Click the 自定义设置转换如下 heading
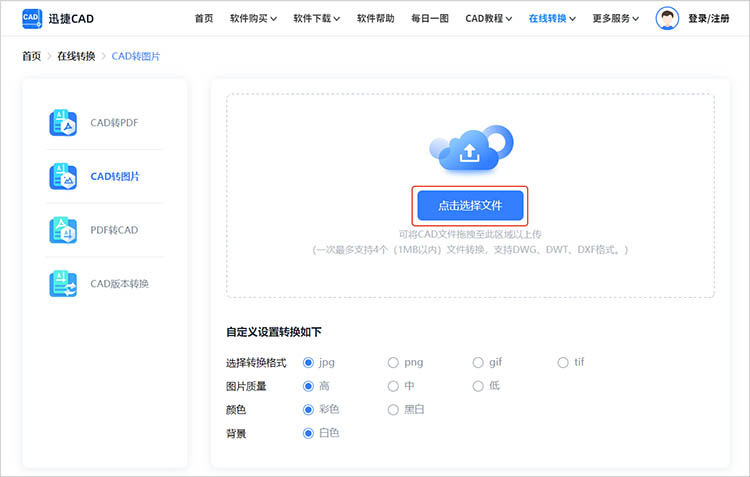The height and width of the screenshot is (477, 750). click(x=274, y=332)
